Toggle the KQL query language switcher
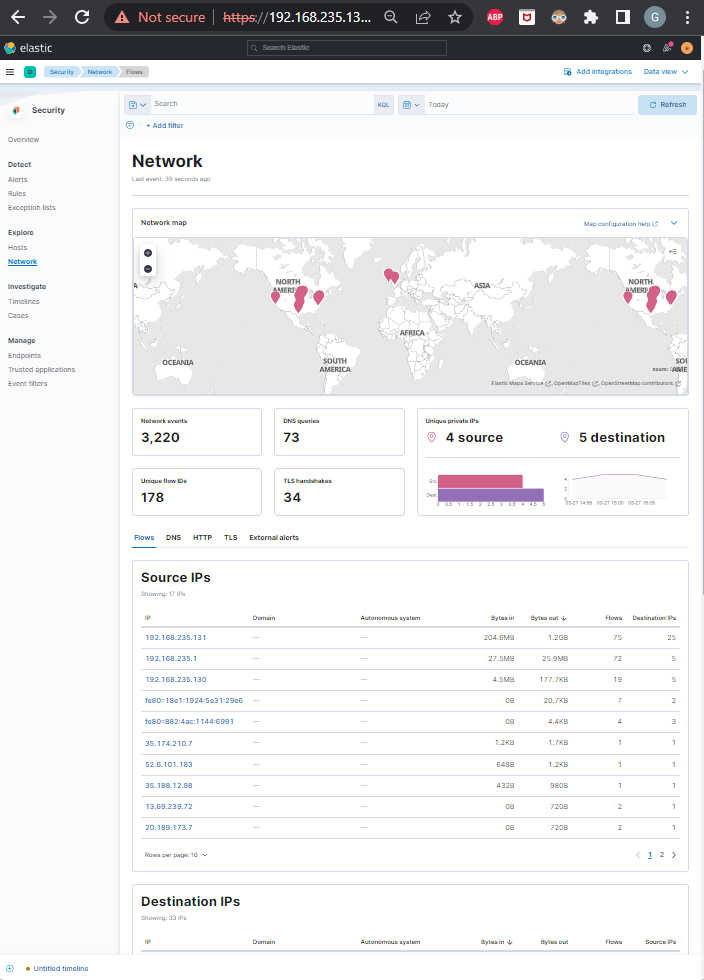 tap(384, 104)
